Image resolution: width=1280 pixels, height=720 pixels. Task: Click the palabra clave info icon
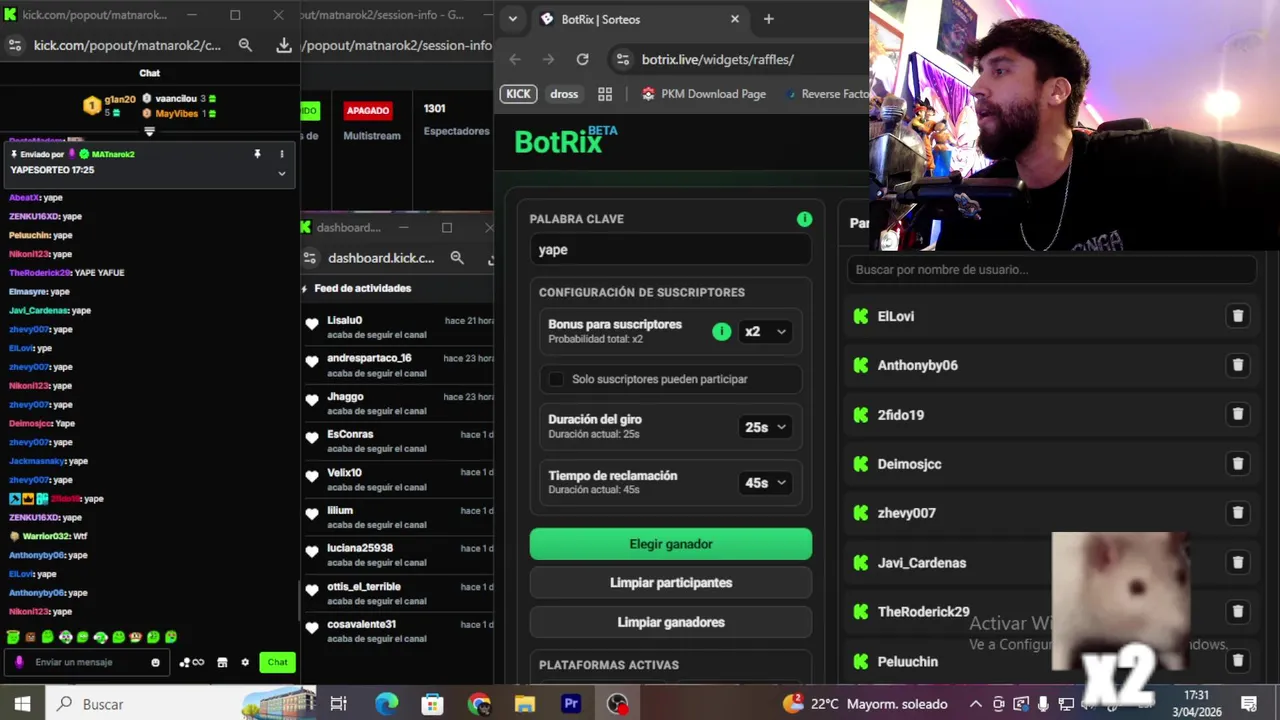coord(804,219)
